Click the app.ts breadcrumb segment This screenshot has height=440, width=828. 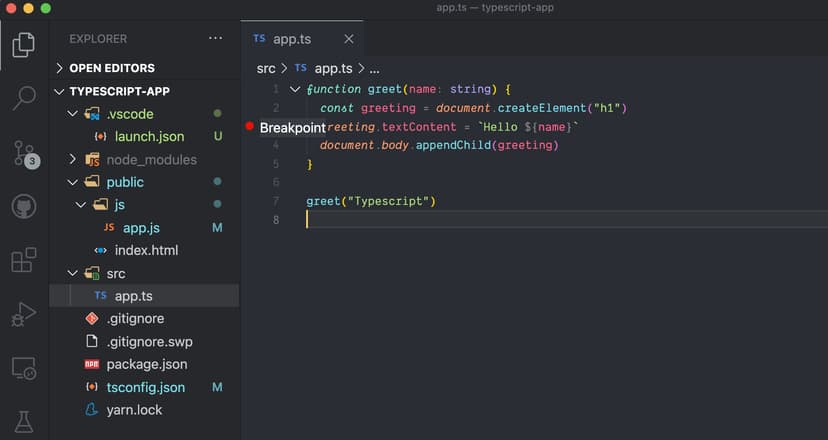pyautogui.click(x=333, y=69)
